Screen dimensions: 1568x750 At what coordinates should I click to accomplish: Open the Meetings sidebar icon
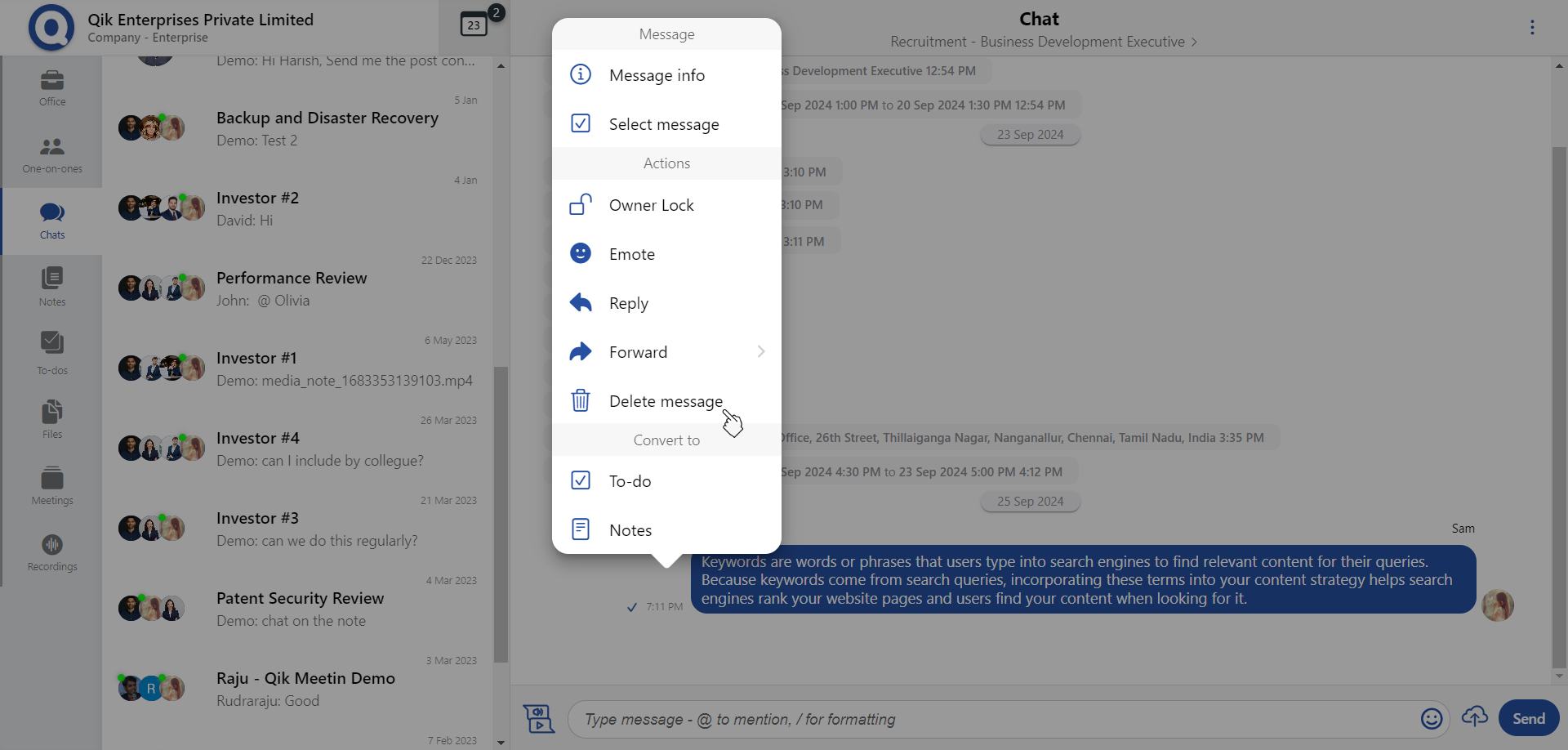[x=52, y=486]
